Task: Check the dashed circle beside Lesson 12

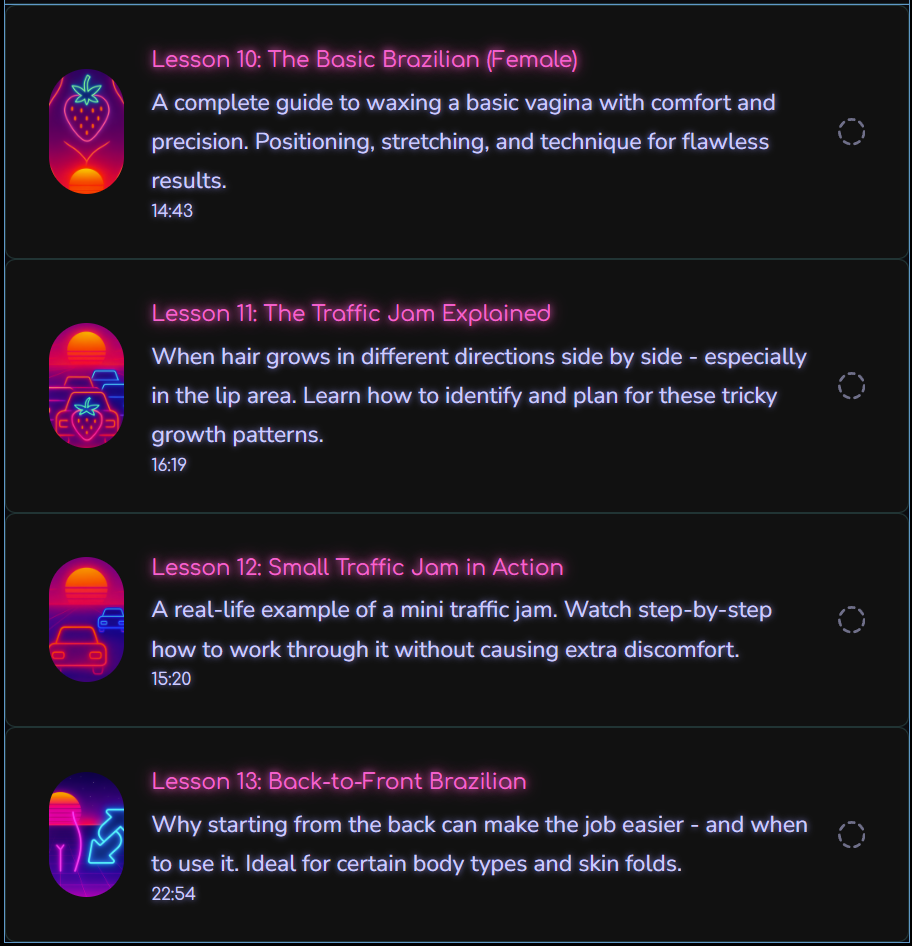Action: tap(851, 620)
